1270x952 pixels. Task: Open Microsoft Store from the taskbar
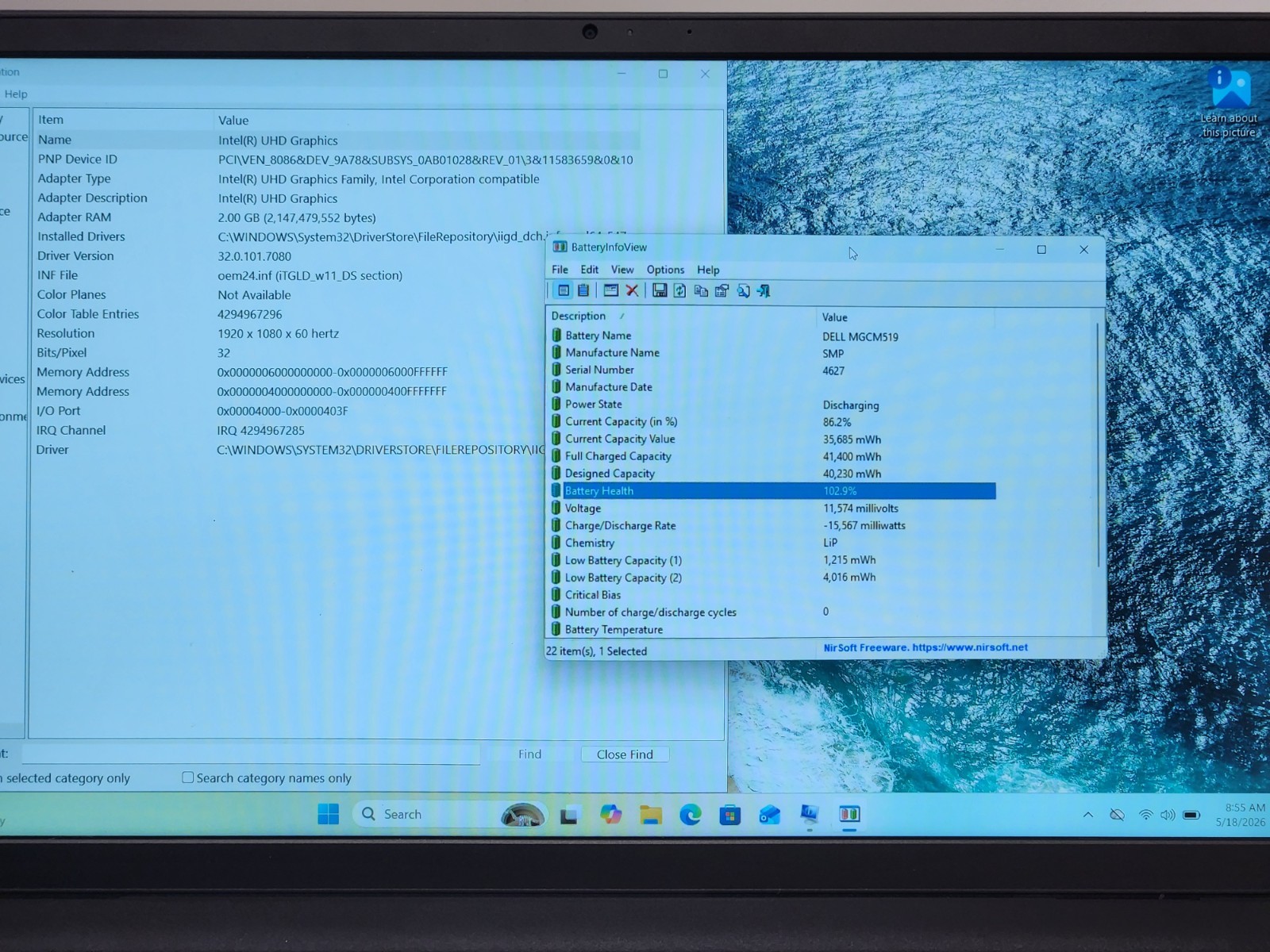tap(730, 815)
